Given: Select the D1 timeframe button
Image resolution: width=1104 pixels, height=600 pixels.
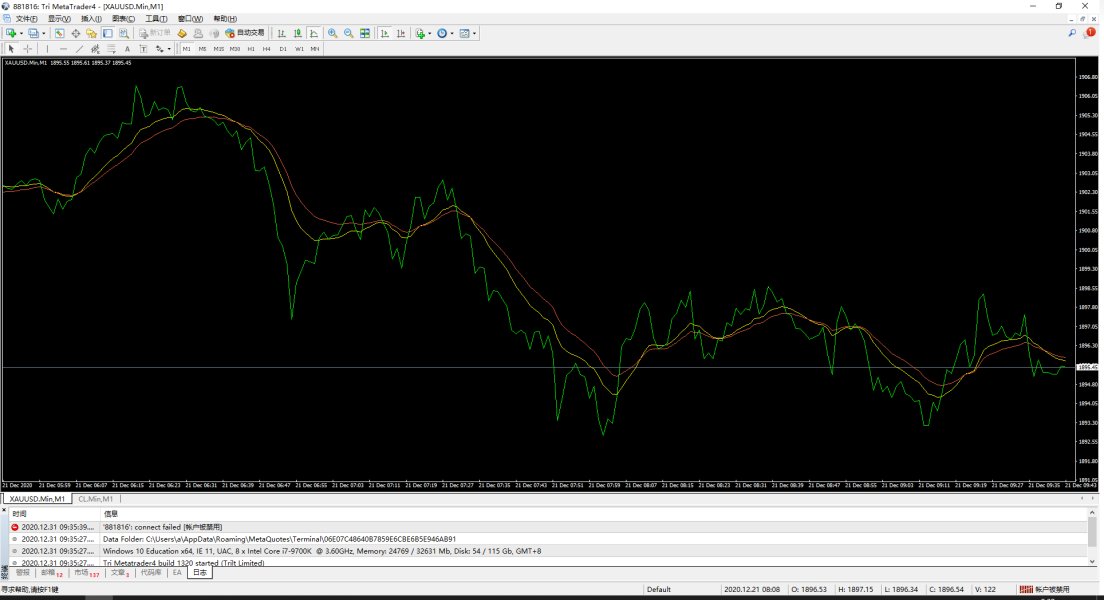Looking at the screenshot, I should click(283, 48).
